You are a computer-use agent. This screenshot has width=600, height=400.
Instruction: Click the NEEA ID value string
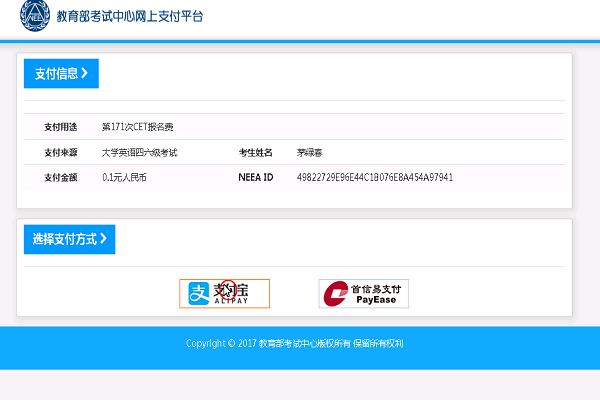pos(375,177)
